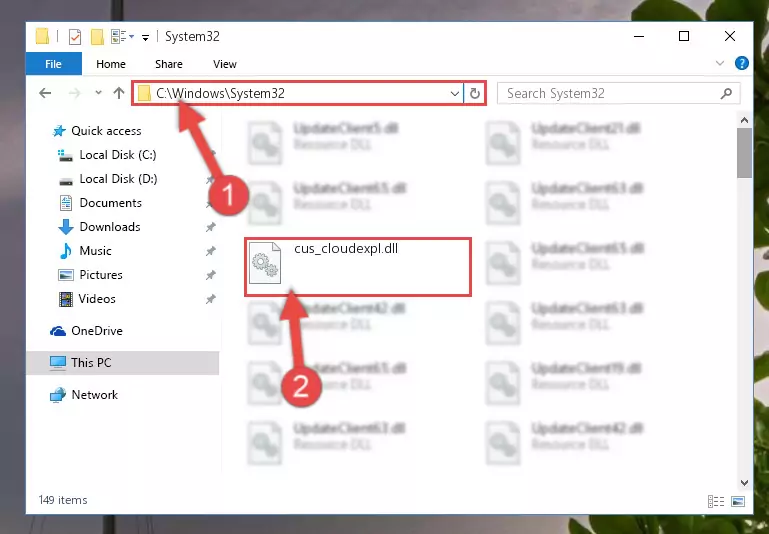The width and height of the screenshot is (769, 534).
Task: Open the Help question mark icon
Action: click(x=742, y=63)
